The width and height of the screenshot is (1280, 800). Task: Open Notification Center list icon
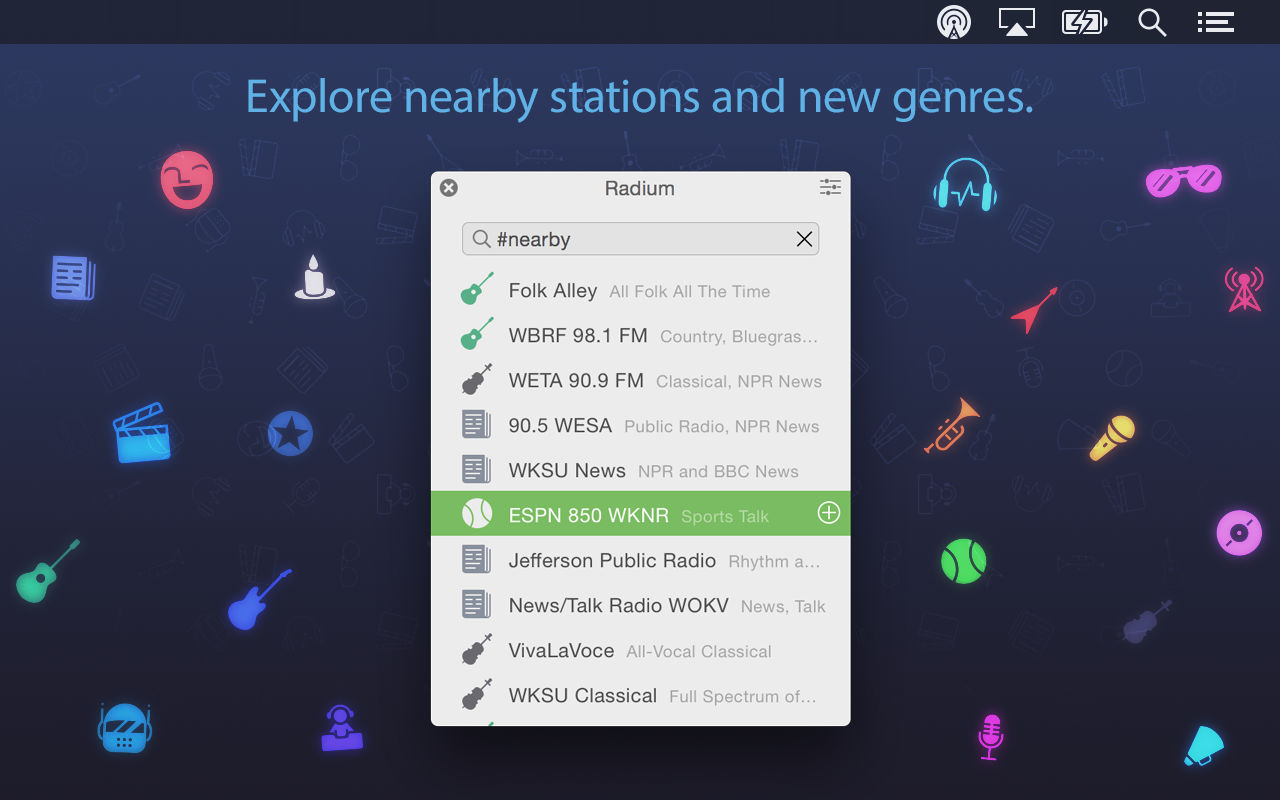pos(1216,22)
